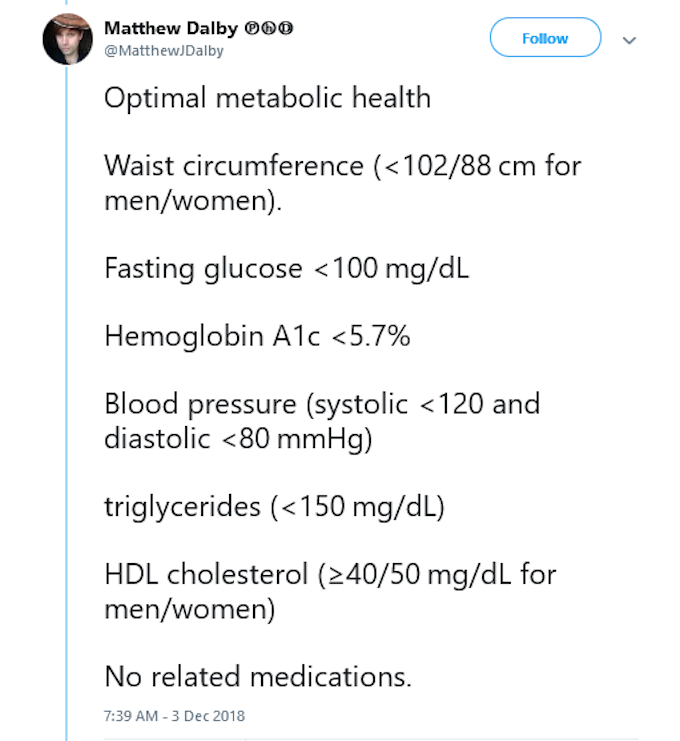Visit the @MatthewJDalby handle link
The image size is (680, 741).
pos(164,51)
